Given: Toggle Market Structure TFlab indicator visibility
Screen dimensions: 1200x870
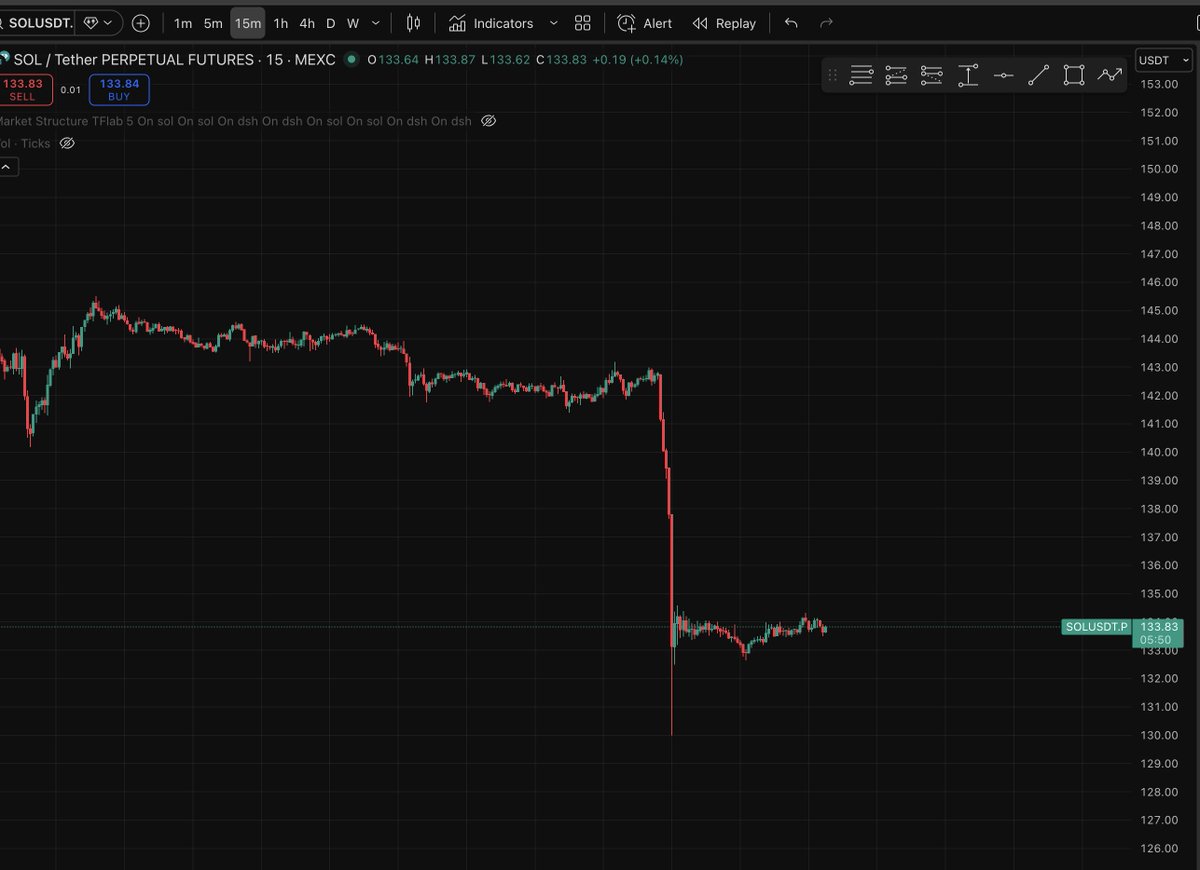Looking at the screenshot, I should point(489,121).
